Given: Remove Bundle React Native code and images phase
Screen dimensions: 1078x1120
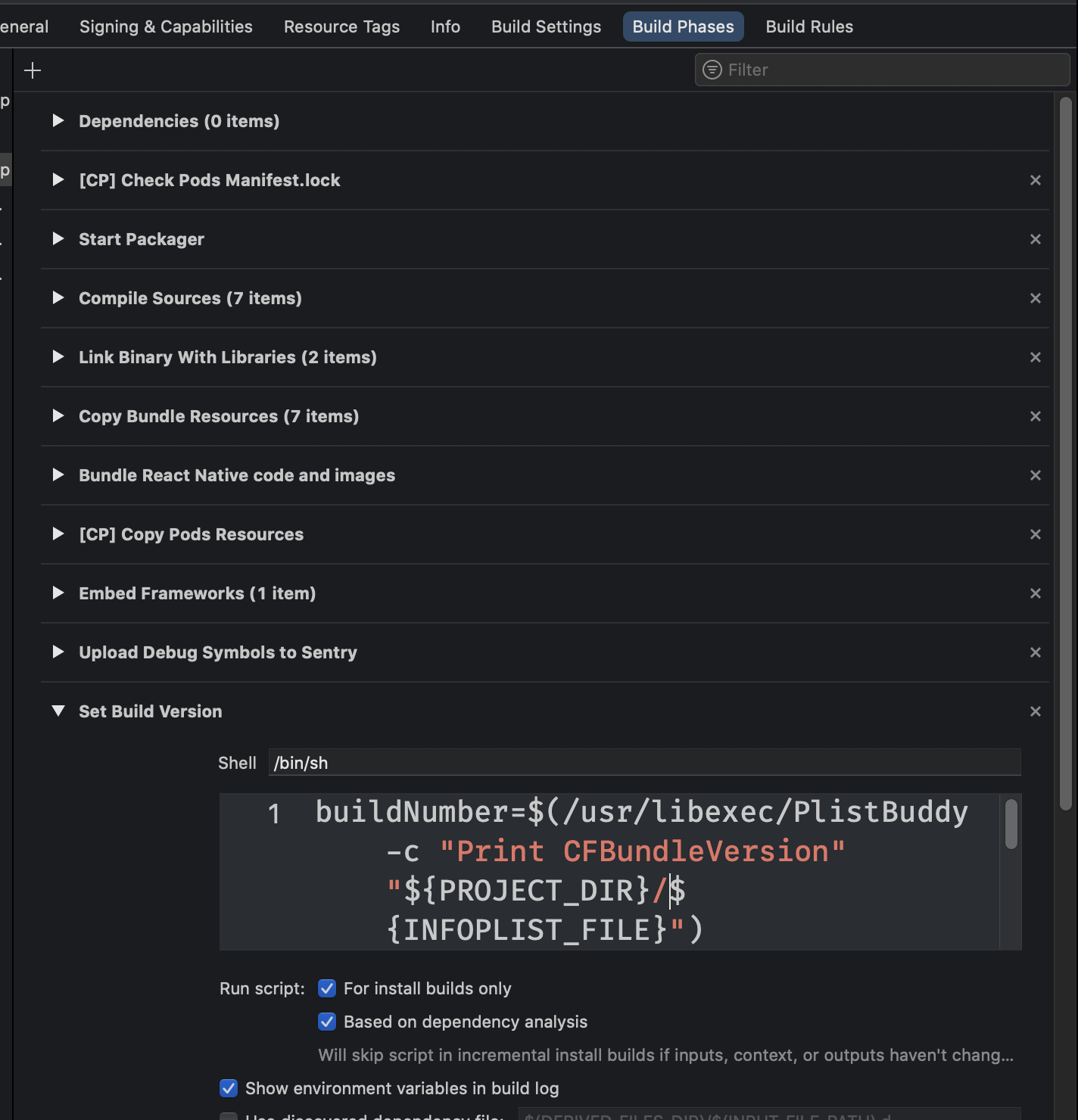Looking at the screenshot, I should coord(1036,475).
